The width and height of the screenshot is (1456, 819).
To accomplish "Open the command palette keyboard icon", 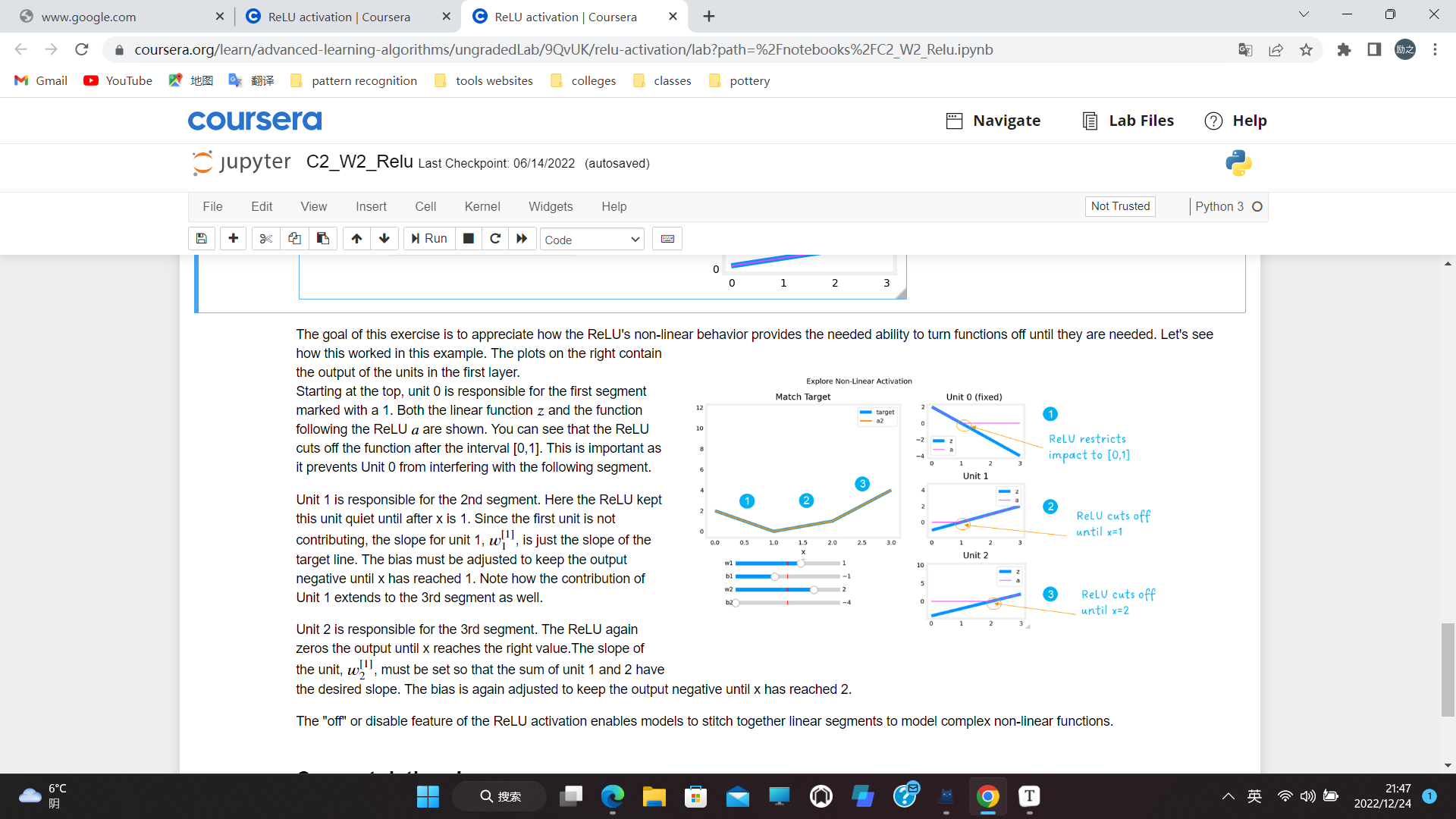I will [x=667, y=239].
